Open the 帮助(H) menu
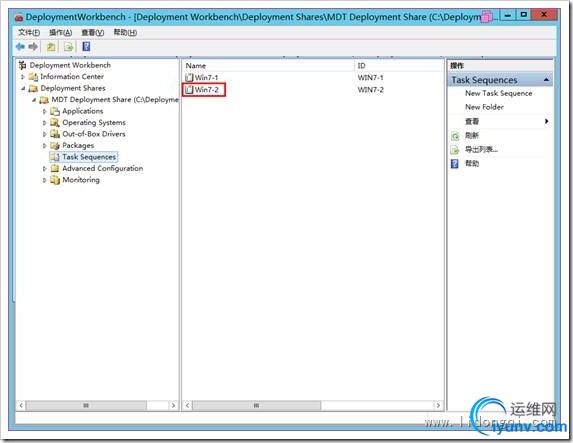This screenshot has width=573, height=443. pos(125,33)
